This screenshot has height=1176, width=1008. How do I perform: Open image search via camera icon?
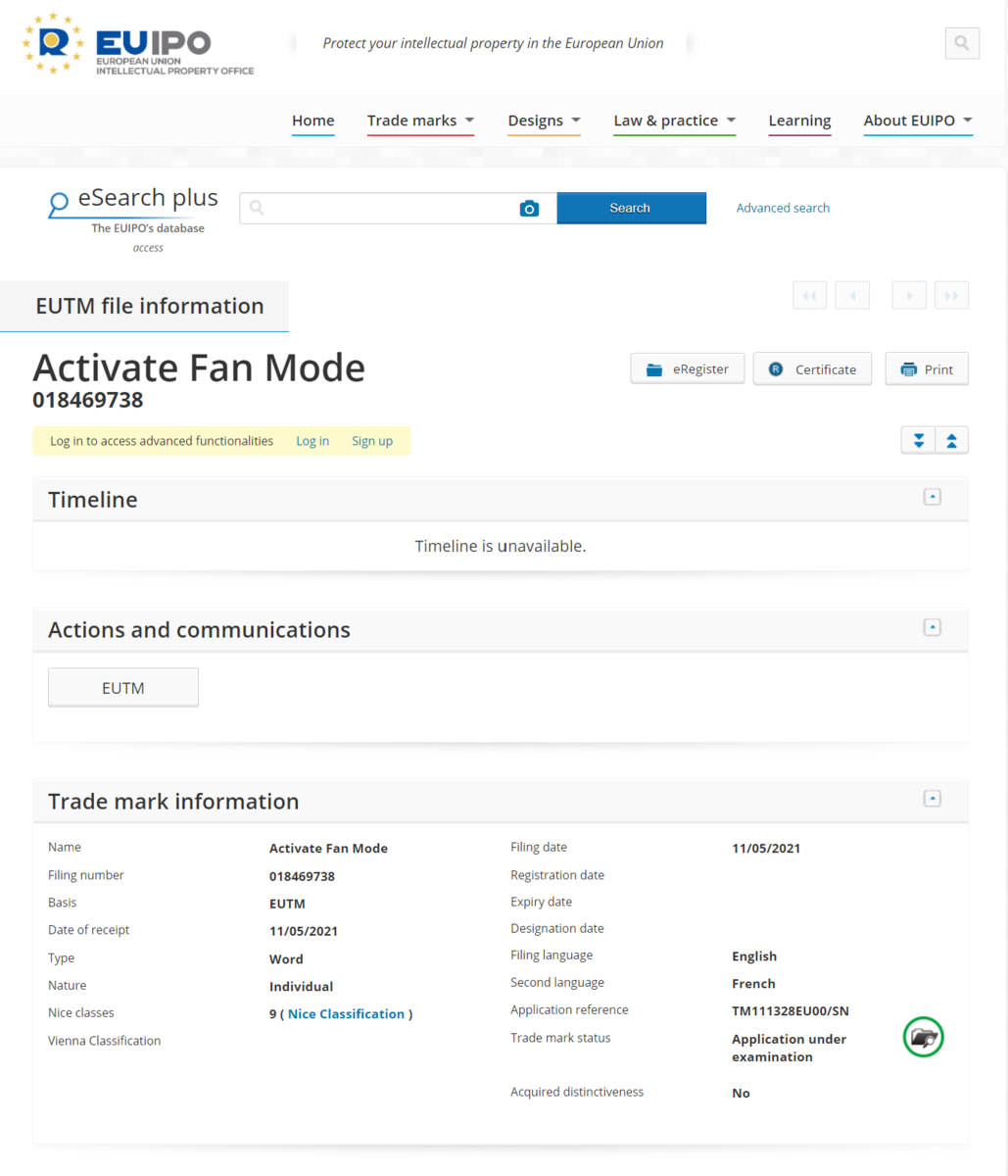[529, 208]
